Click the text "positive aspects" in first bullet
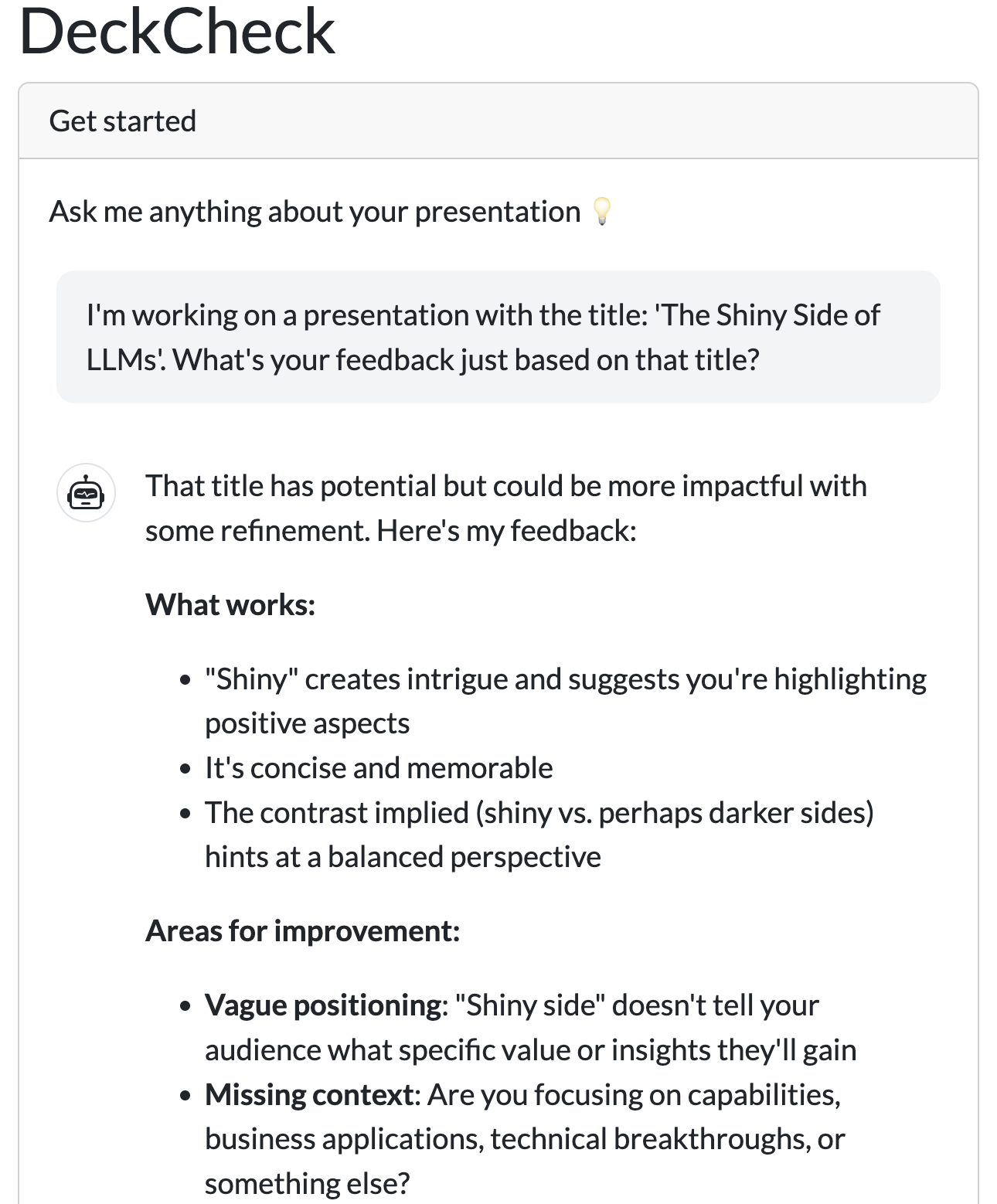The width and height of the screenshot is (997, 1204). [307, 723]
